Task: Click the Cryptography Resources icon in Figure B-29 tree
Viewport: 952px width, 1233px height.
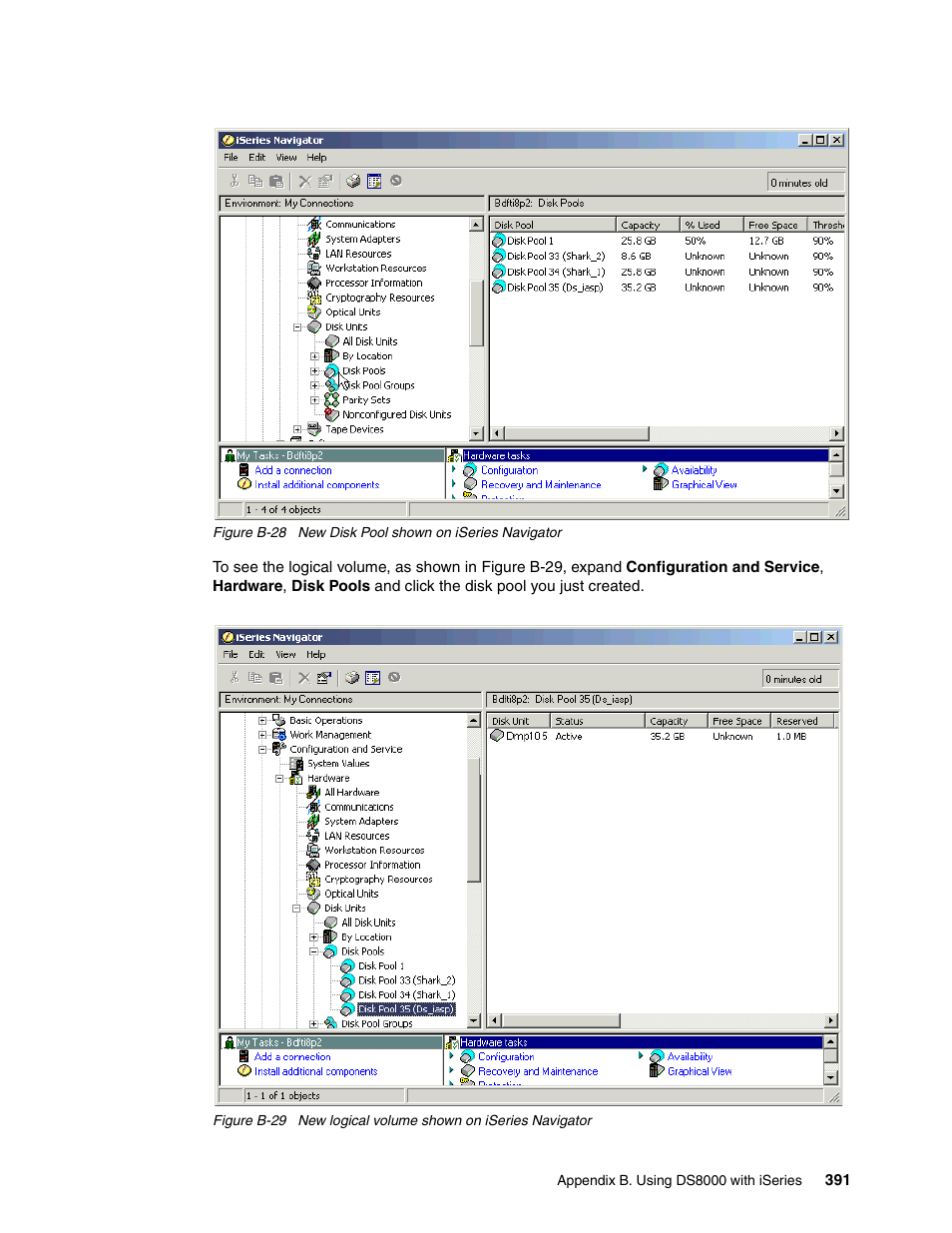Action: coord(313,880)
